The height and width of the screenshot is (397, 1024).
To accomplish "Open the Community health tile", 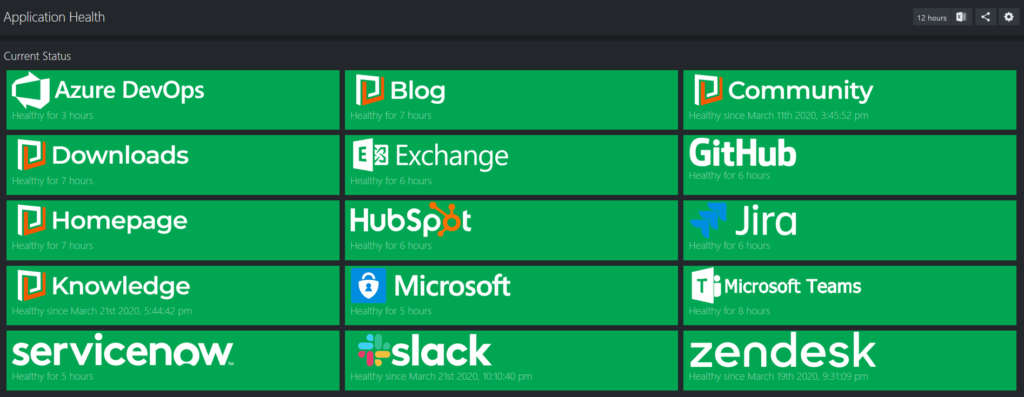I will pos(850,100).
